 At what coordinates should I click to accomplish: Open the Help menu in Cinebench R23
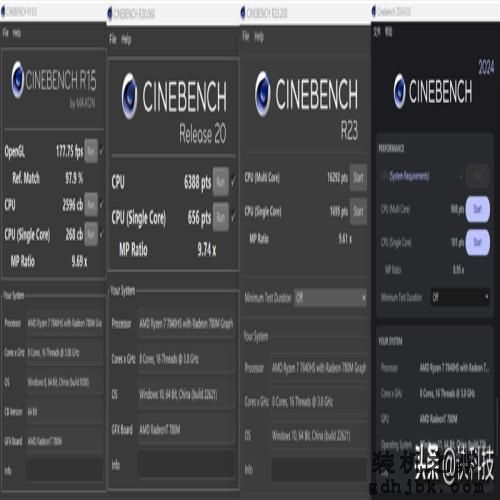coord(259,37)
